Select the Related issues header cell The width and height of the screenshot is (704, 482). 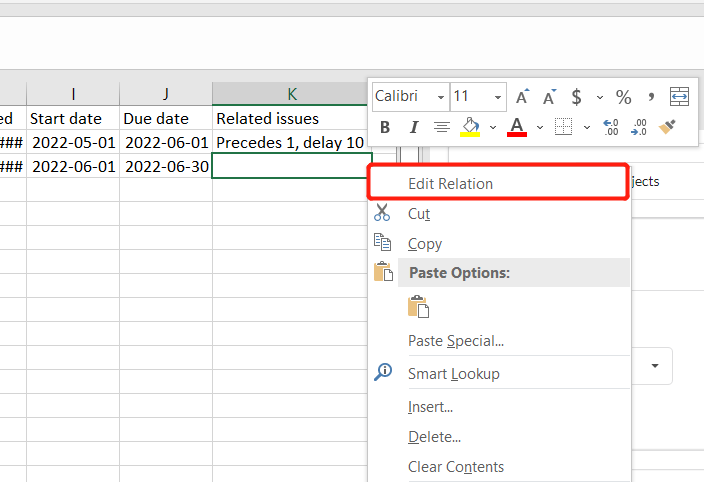click(292, 118)
